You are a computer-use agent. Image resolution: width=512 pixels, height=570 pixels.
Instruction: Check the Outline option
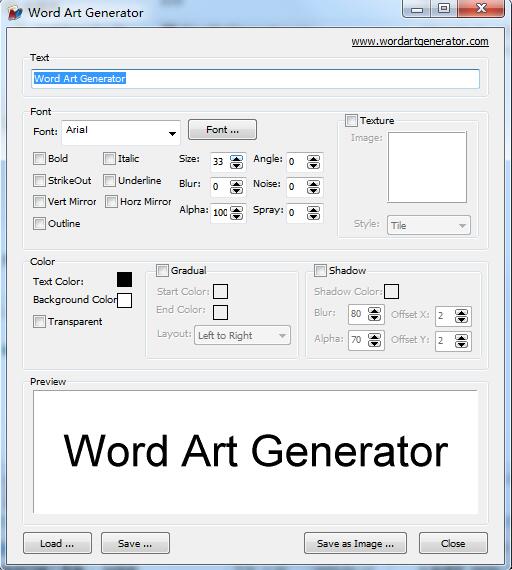point(39,224)
